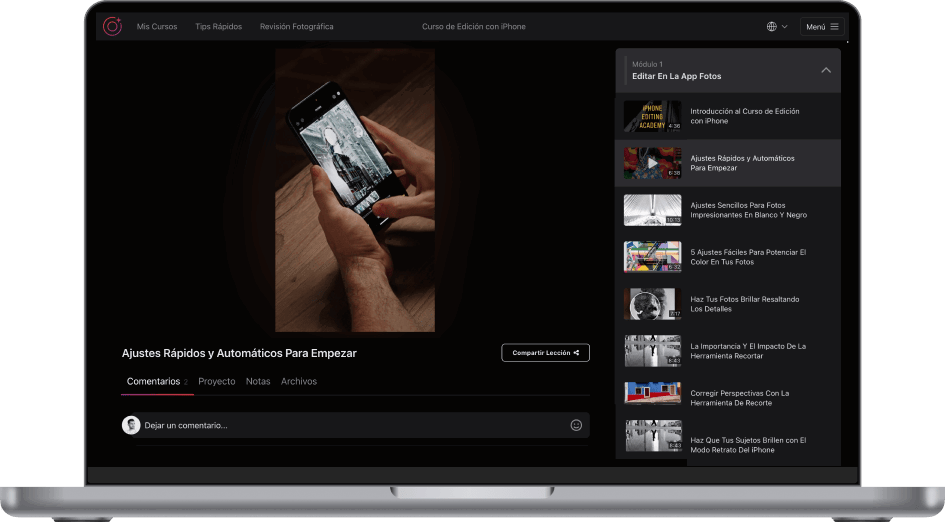Open lesson La Importancia Y El Impacto De La Herramienta Recortar
Viewport: 945px width, 522px height.
tap(728, 351)
